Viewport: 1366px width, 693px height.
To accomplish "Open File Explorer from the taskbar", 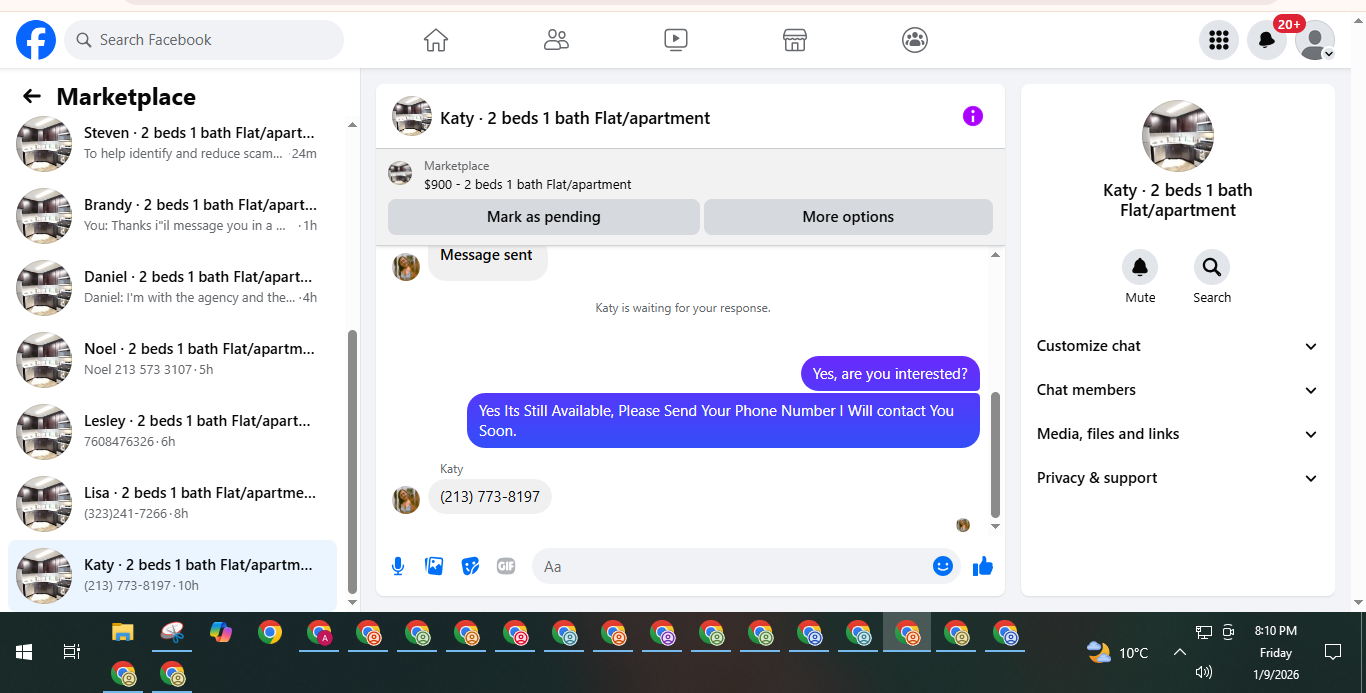I will click(122, 632).
